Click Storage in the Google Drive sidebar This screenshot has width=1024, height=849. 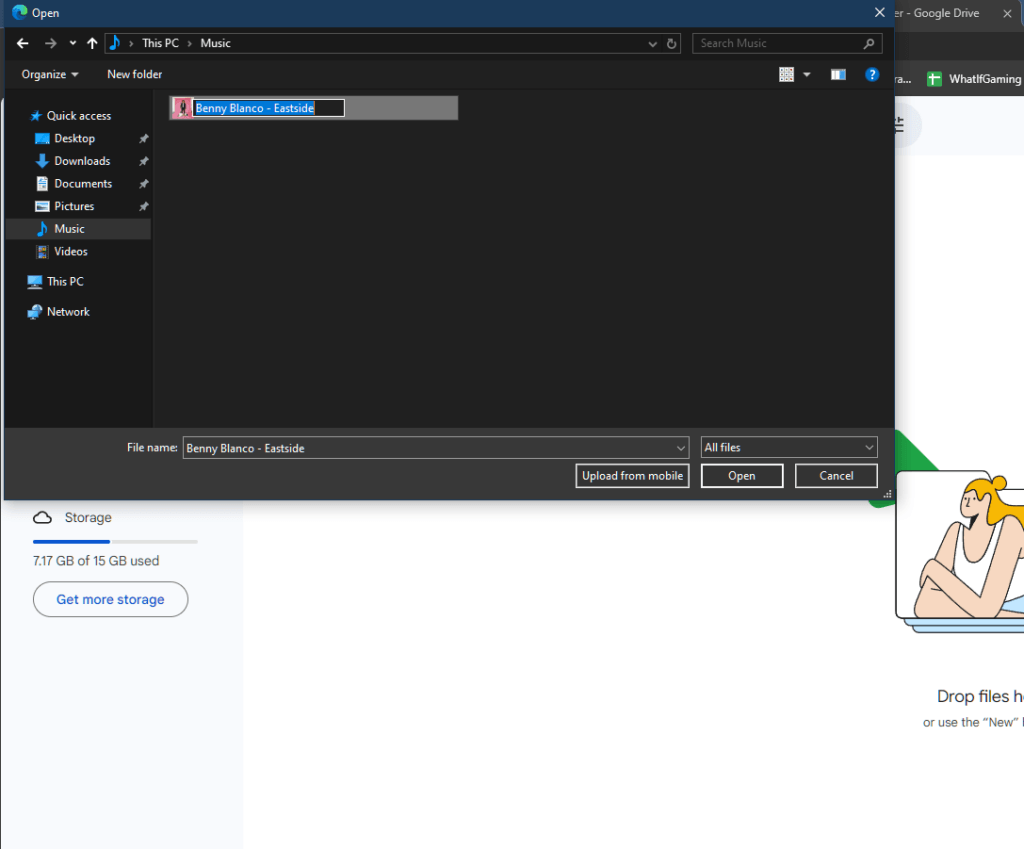[x=88, y=517]
